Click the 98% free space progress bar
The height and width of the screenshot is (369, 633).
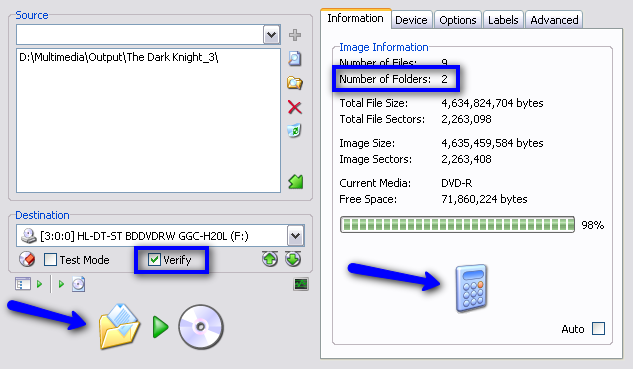(457, 224)
